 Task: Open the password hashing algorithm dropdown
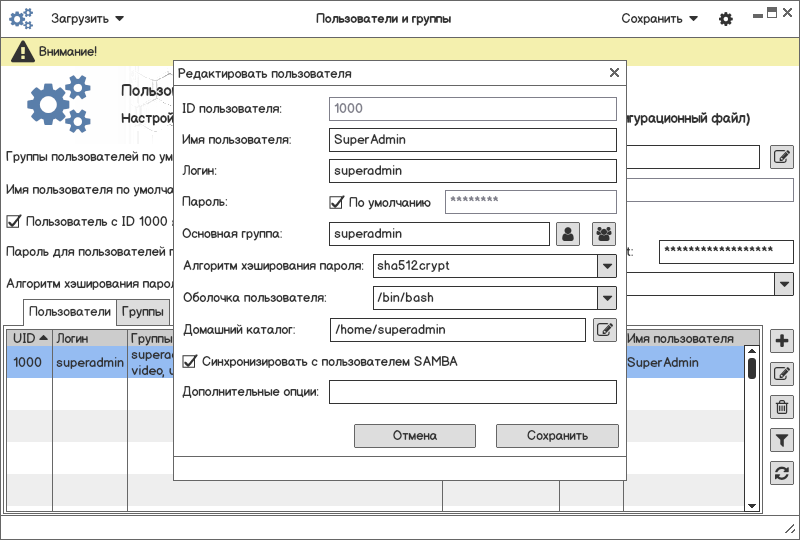607,266
